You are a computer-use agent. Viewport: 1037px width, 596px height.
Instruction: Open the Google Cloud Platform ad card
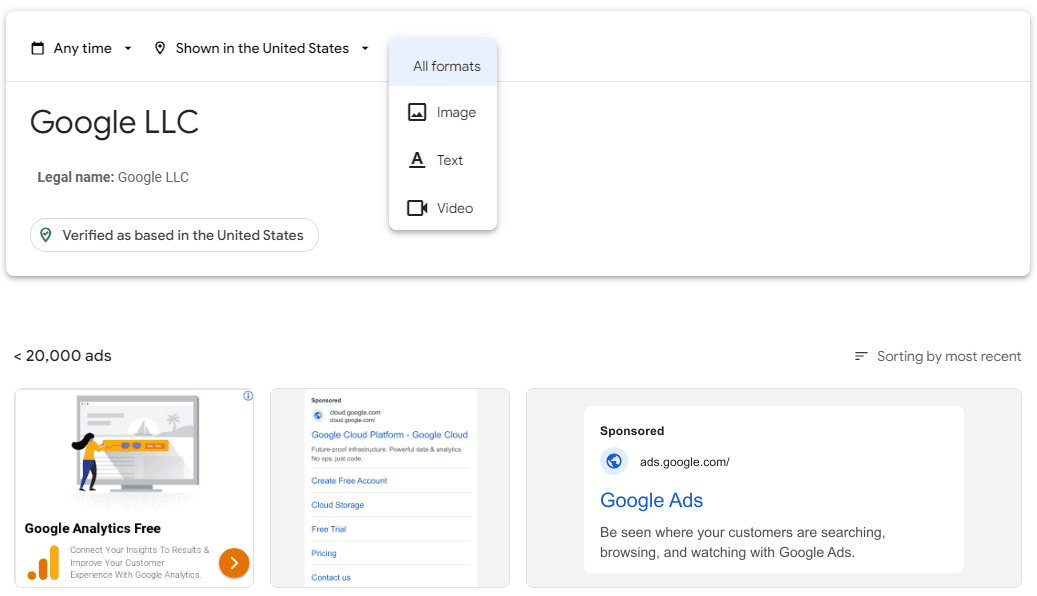click(x=390, y=488)
